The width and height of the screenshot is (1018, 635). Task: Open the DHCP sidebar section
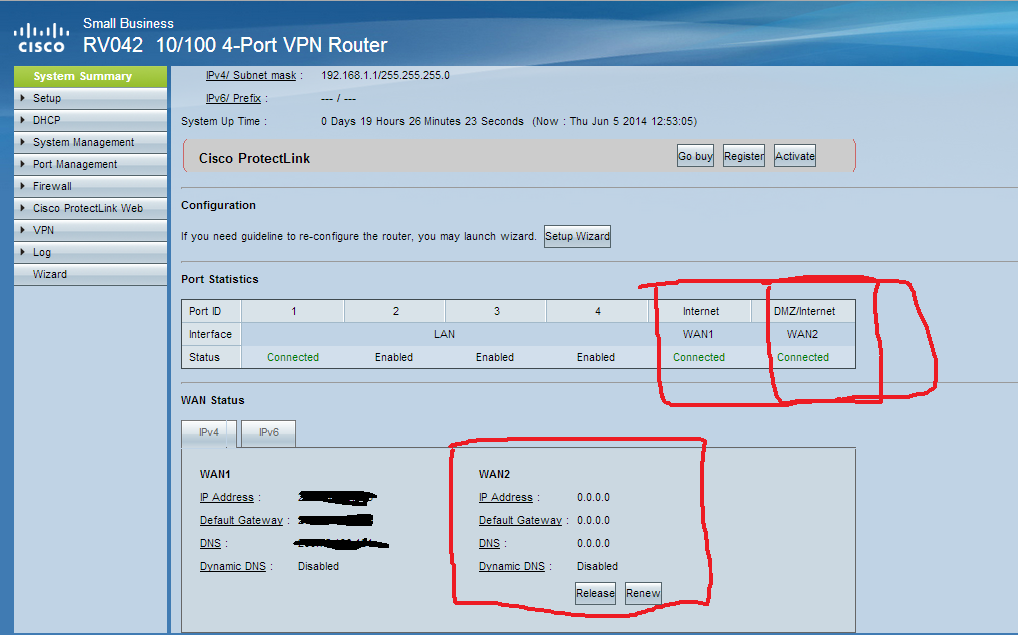click(90, 120)
